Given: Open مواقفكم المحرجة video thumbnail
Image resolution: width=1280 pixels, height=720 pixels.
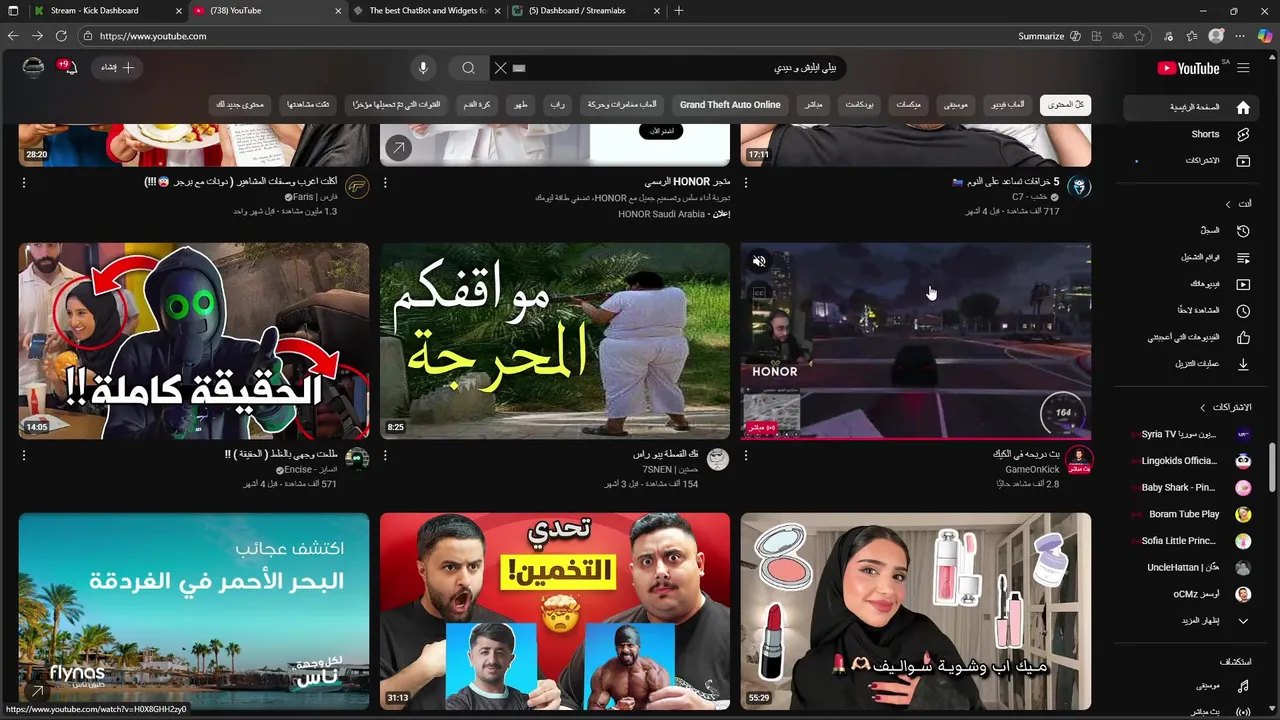Looking at the screenshot, I should pyautogui.click(x=555, y=341).
